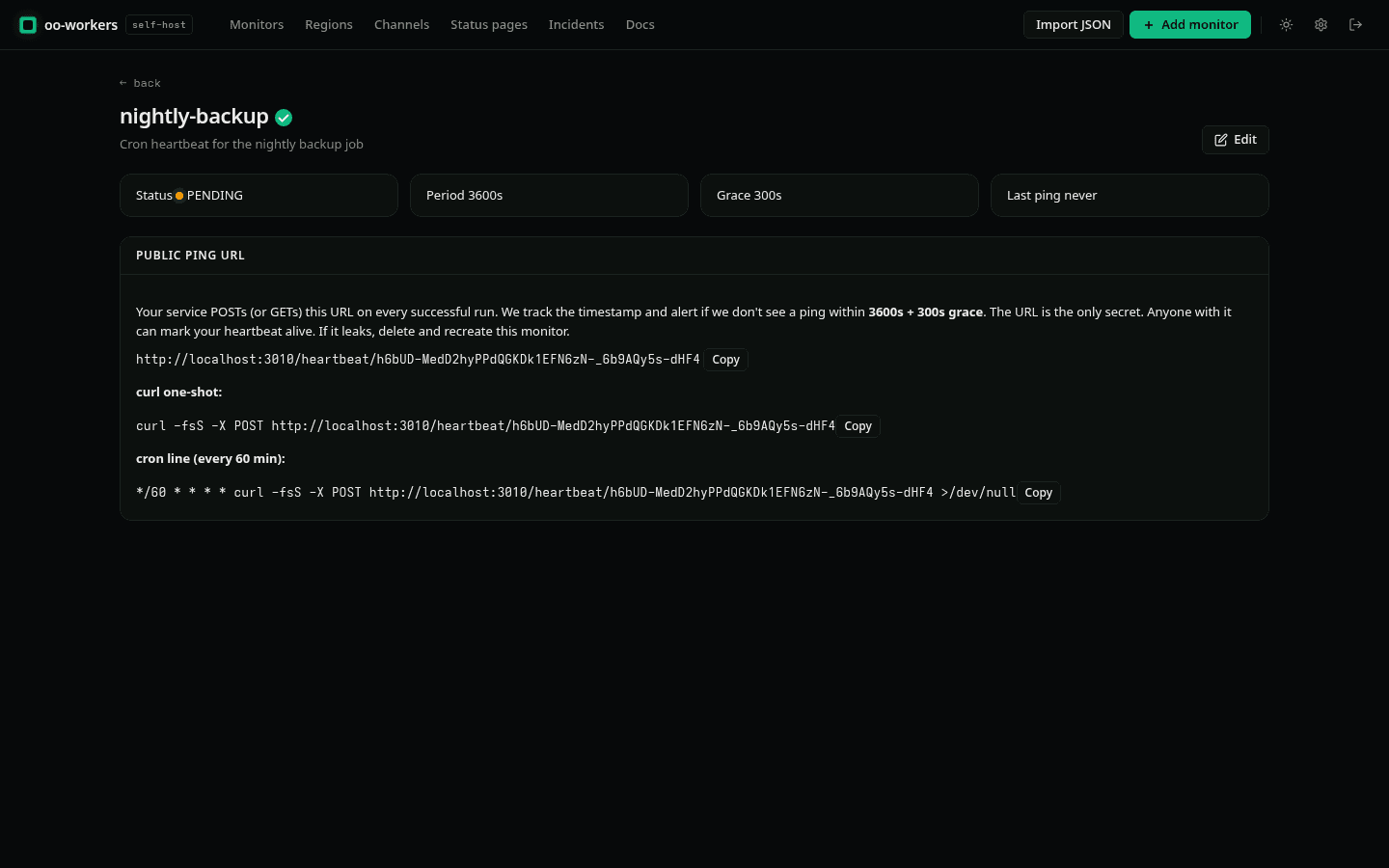The image size is (1389, 868).
Task: Open the Regions nav item
Action: pyautogui.click(x=329, y=25)
